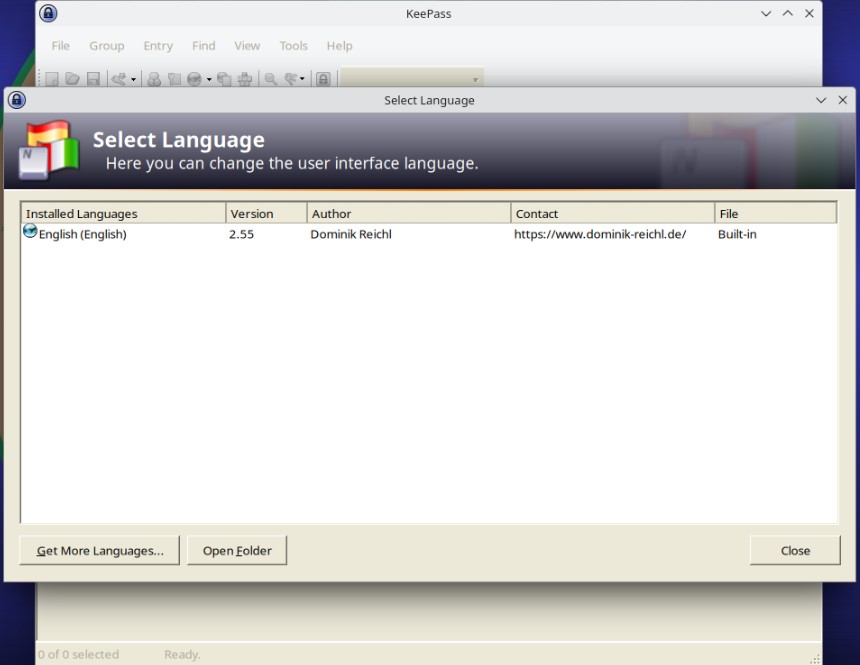Viewport: 860px width, 665px height.
Task: Open the File menu in KeePass
Action: pyautogui.click(x=60, y=46)
